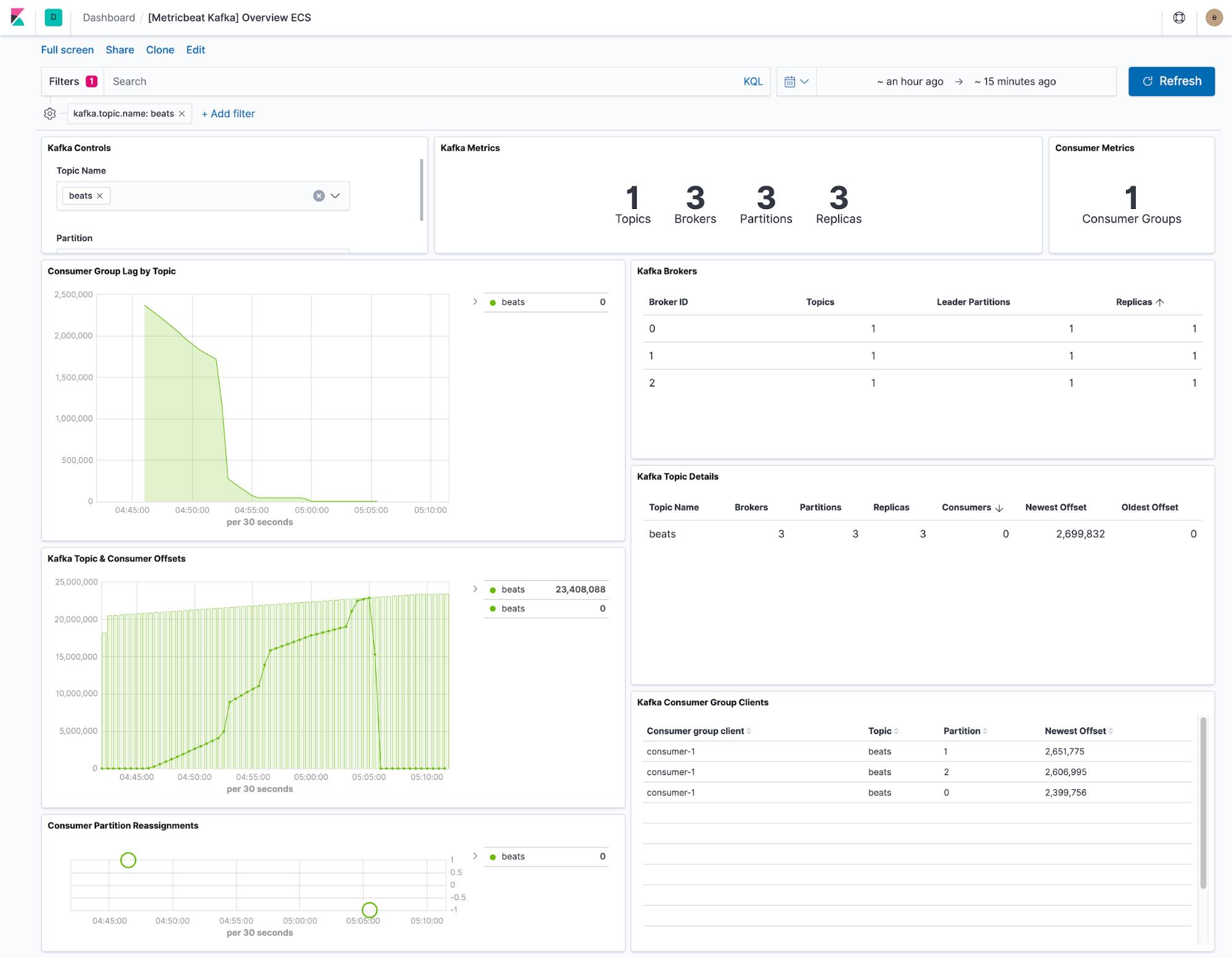1232x958 pixels.
Task: Toggle the Consumer Group Lag legend chevron
Action: pyautogui.click(x=475, y=301)
